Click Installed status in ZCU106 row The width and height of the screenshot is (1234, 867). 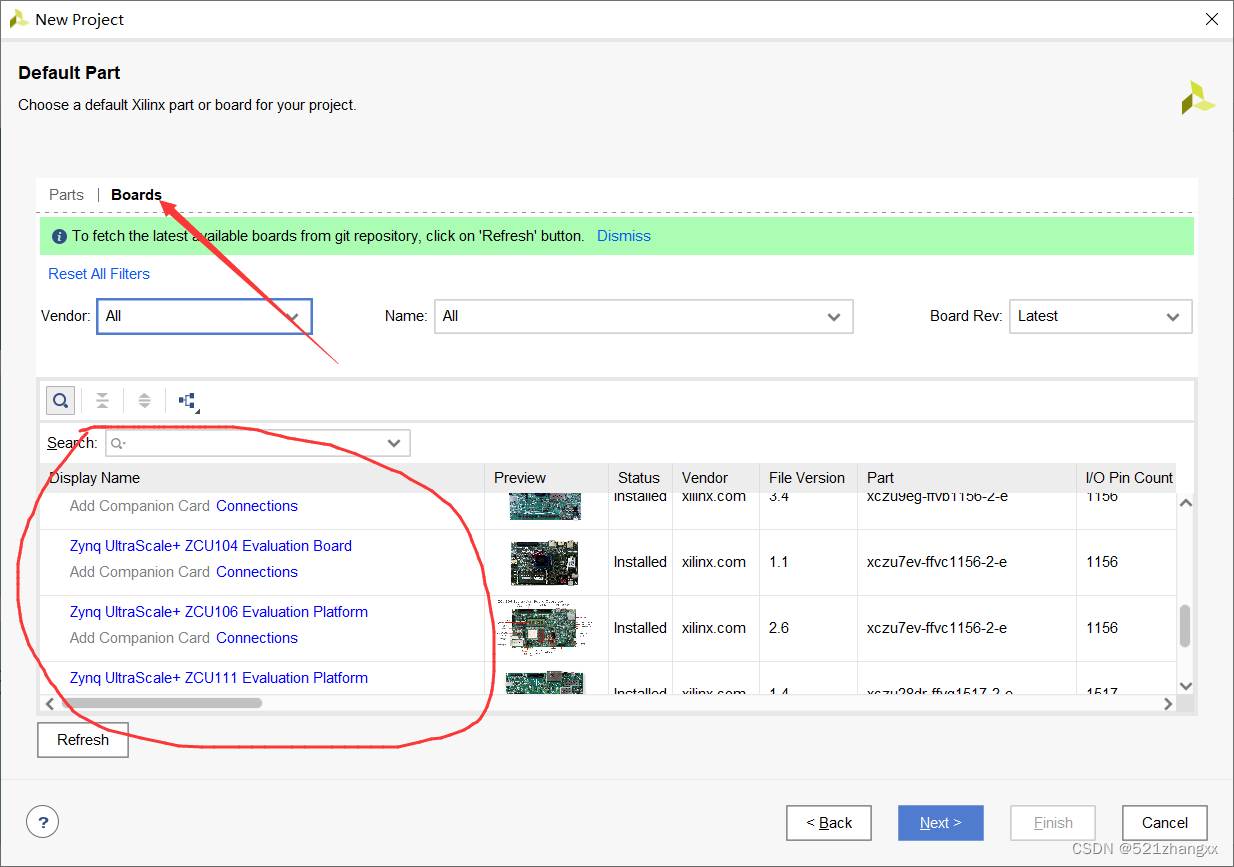[640, 628]
